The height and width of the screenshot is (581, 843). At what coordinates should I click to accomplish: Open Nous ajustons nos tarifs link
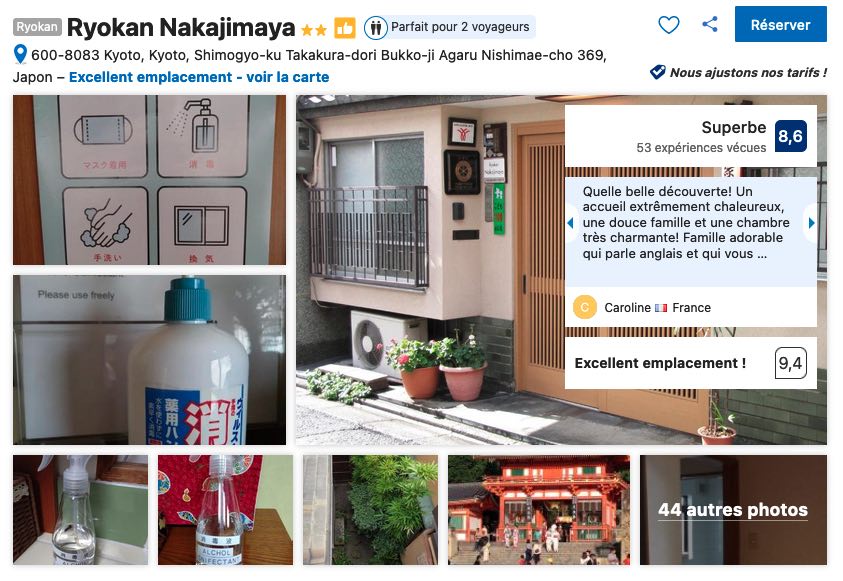tap(748, 73)
